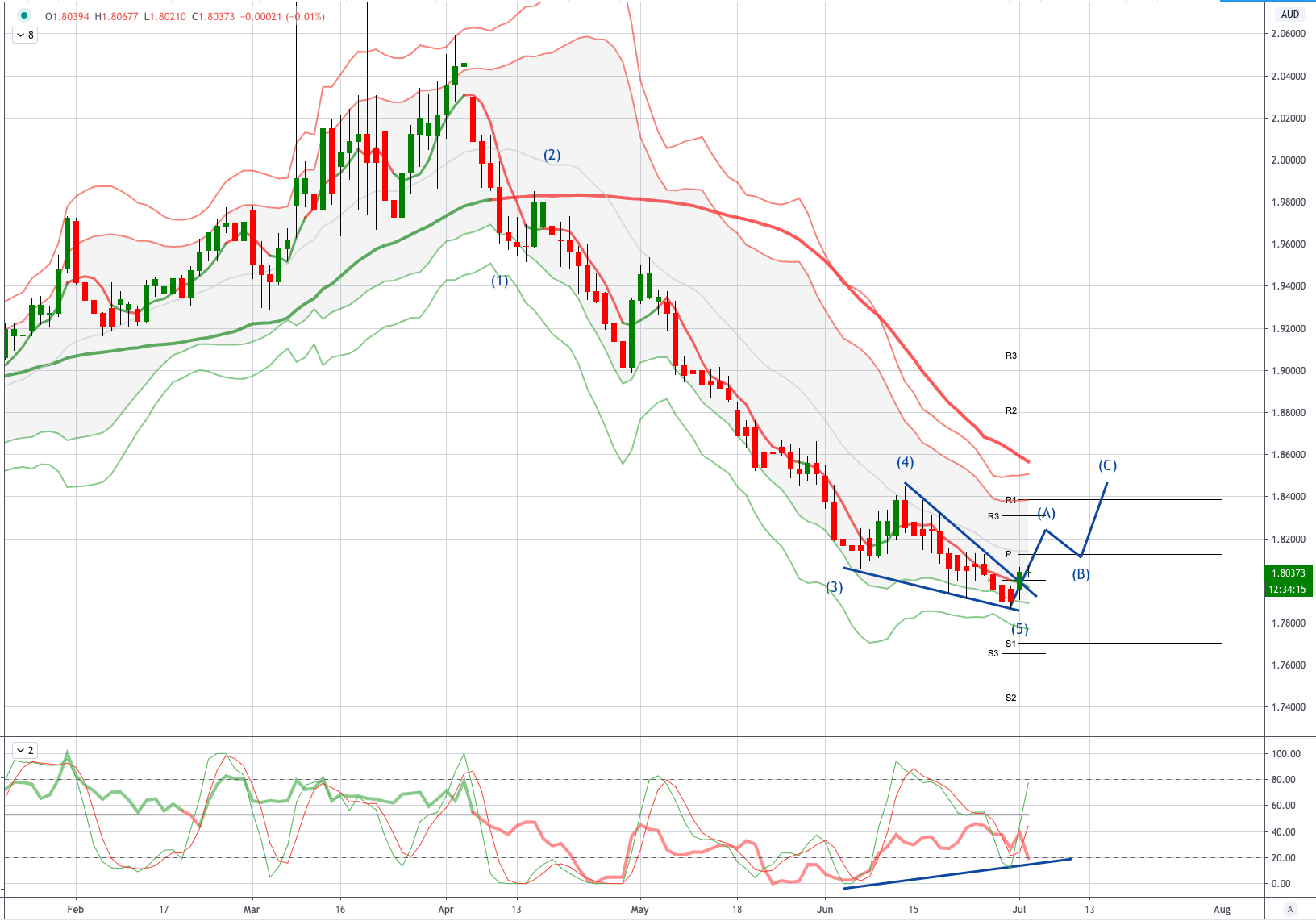
Task: Click the 2.00000 level on price scale
Action: [x=1288, y=160]
